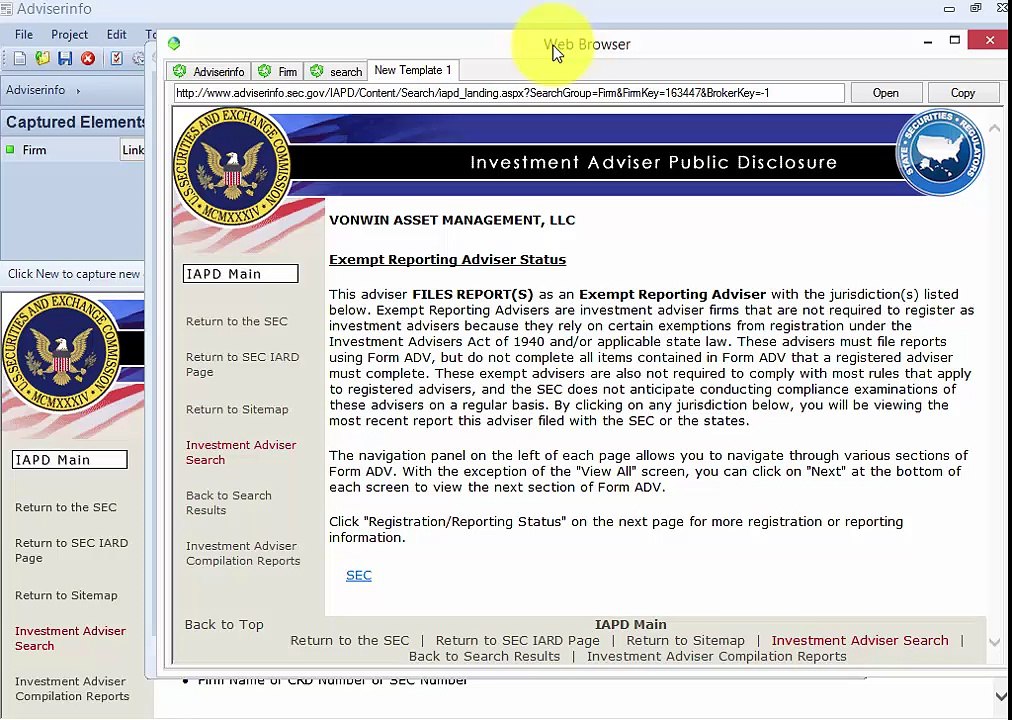Image resolution: width=1012 pixels, height=720 pixels.
Task: Click the green icon on search tab
Action: (x=316, y=71)
